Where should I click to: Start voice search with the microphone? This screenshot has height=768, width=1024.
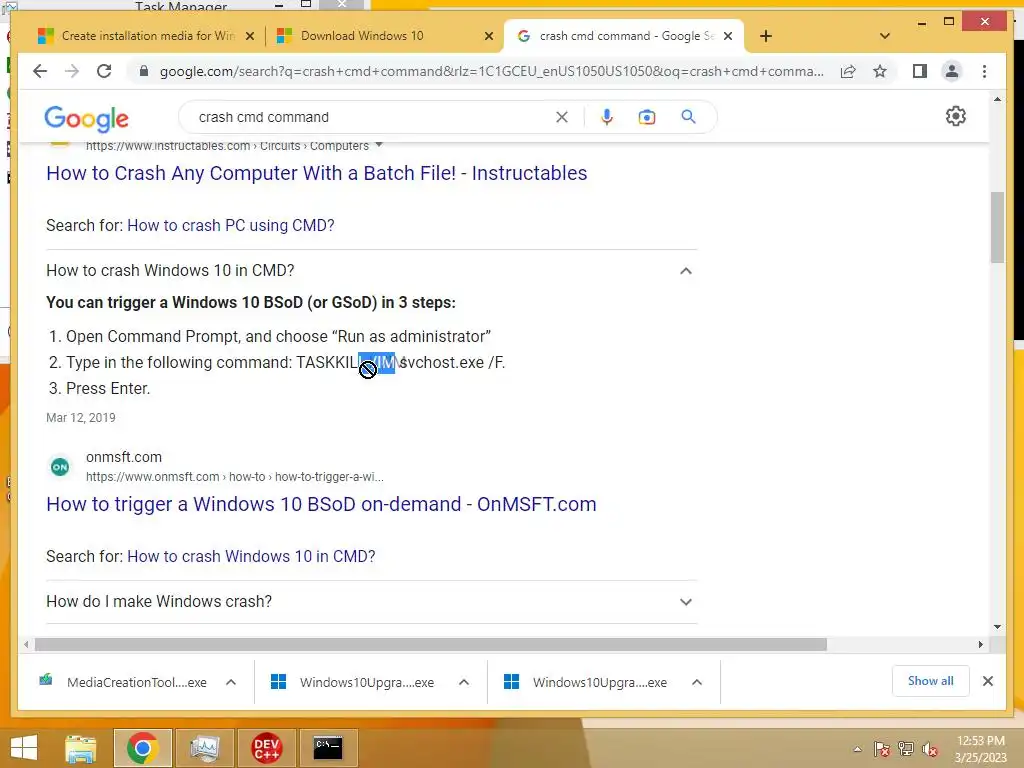pos(607,117)
